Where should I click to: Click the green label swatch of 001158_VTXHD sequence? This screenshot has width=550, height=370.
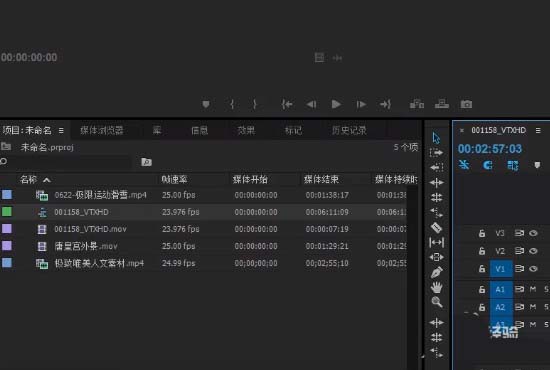7,211
